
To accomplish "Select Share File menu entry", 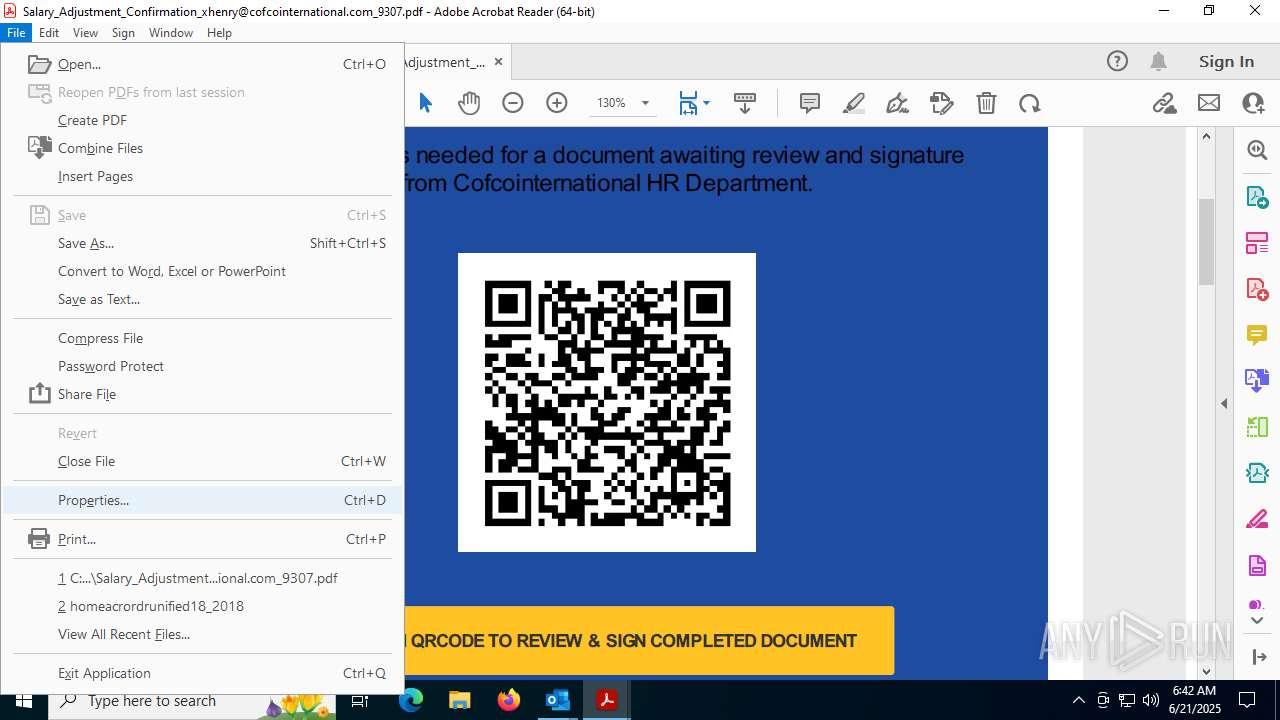I will (x=203, y=394).
